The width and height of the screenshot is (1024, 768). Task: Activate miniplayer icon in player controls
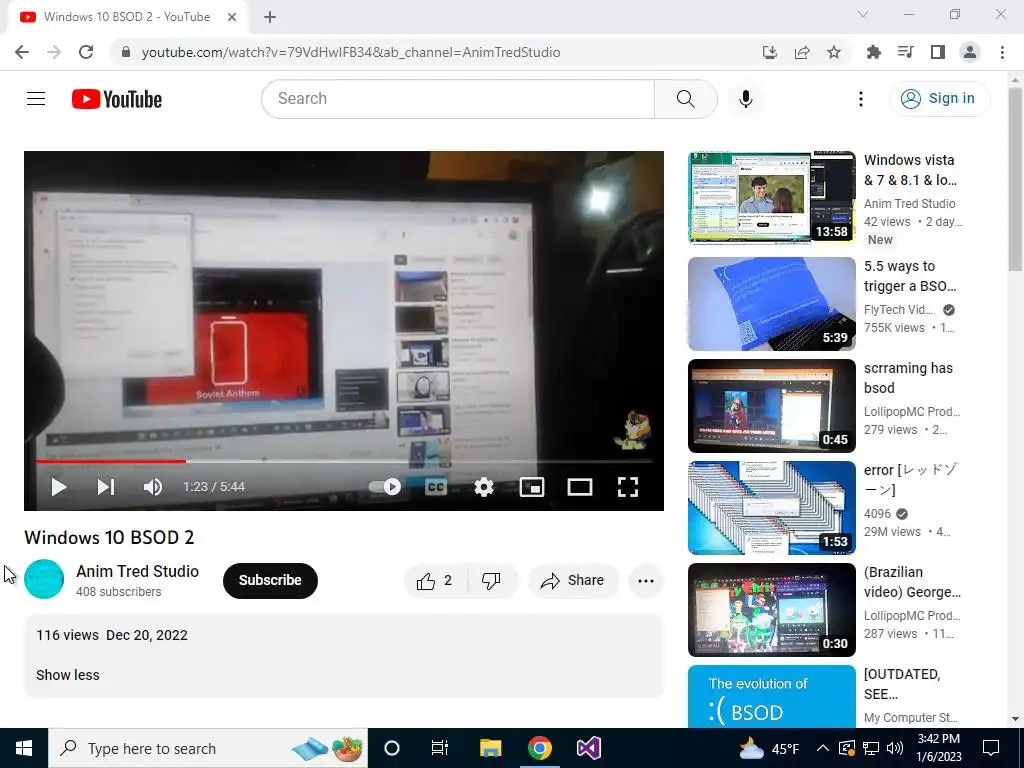[532, 487]
